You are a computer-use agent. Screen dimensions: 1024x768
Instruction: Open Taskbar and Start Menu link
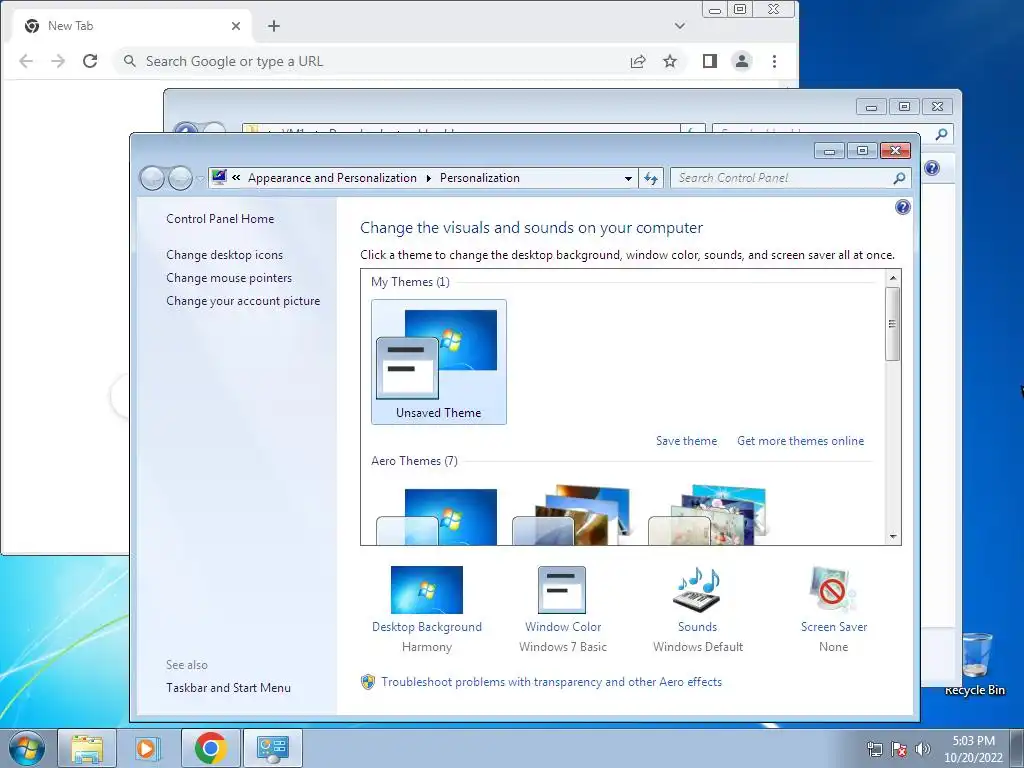point(229,688)
